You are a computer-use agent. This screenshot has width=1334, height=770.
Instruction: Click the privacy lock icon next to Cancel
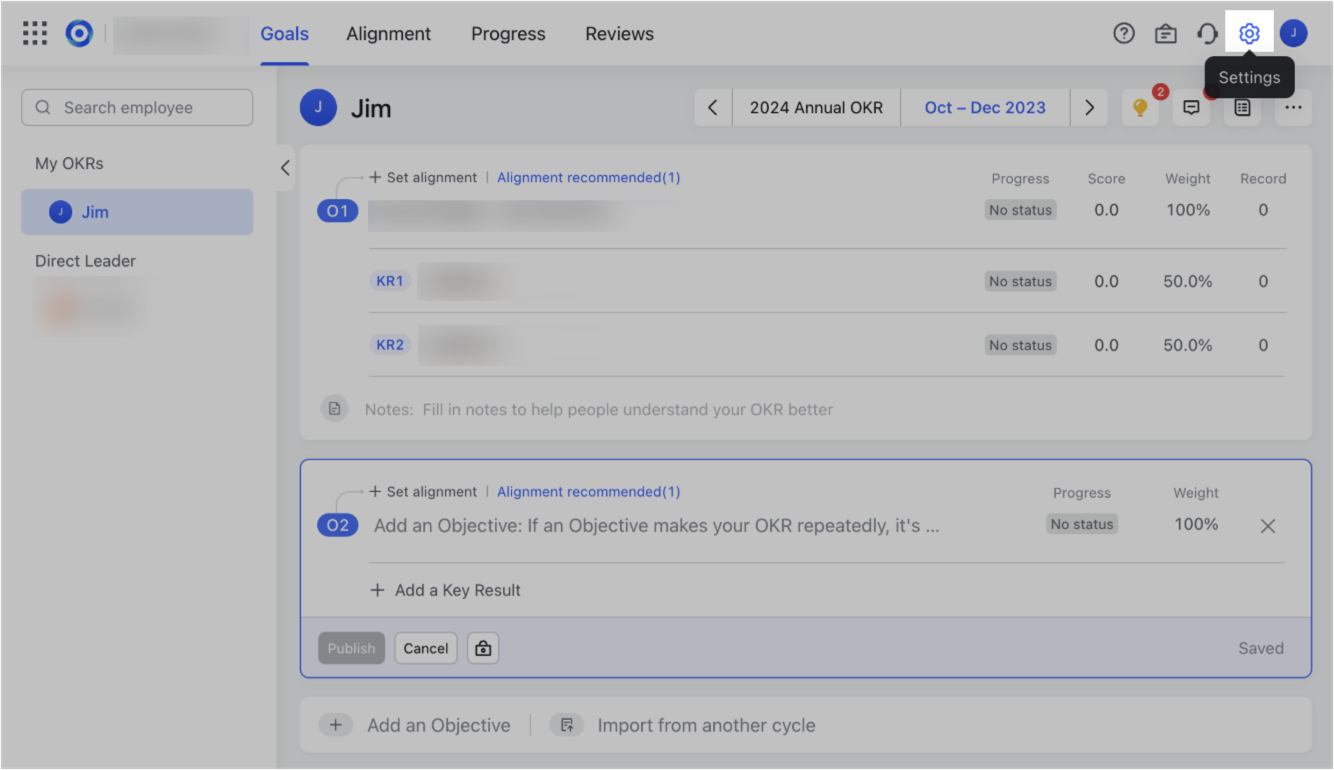[x=483, y=648]
